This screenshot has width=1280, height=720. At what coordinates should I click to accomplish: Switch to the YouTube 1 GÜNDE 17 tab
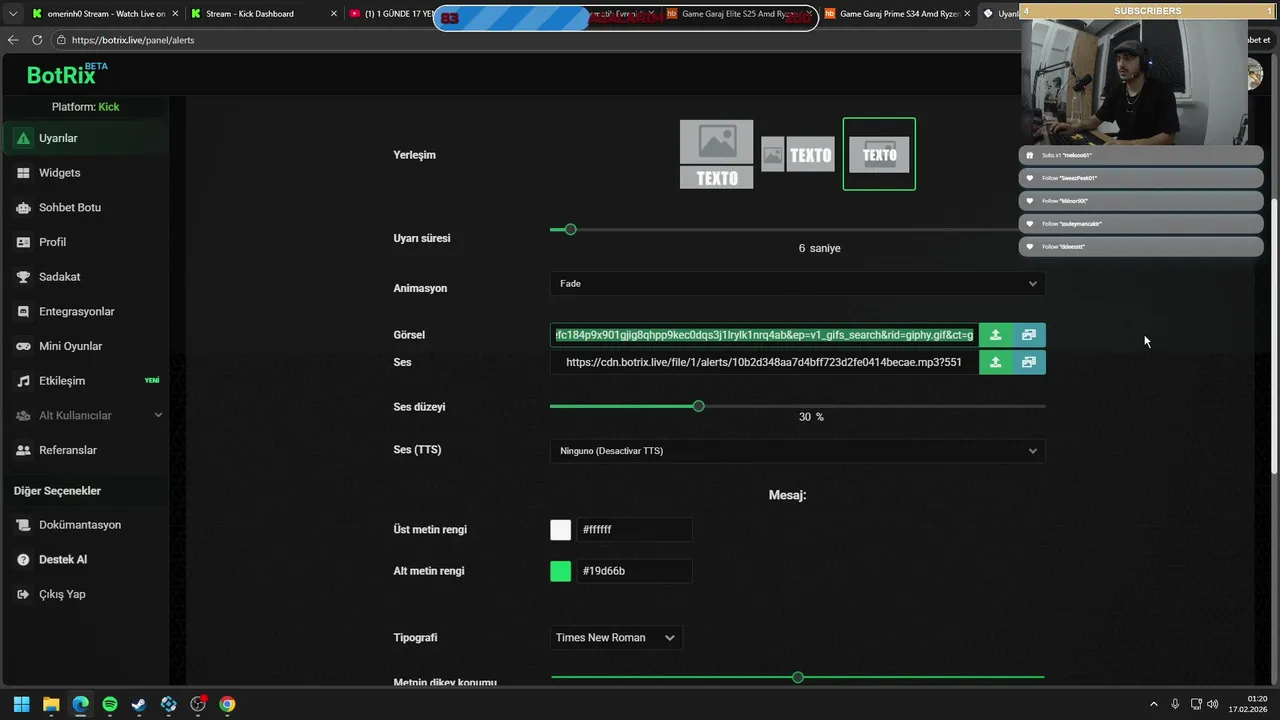[x=390, y=14]
